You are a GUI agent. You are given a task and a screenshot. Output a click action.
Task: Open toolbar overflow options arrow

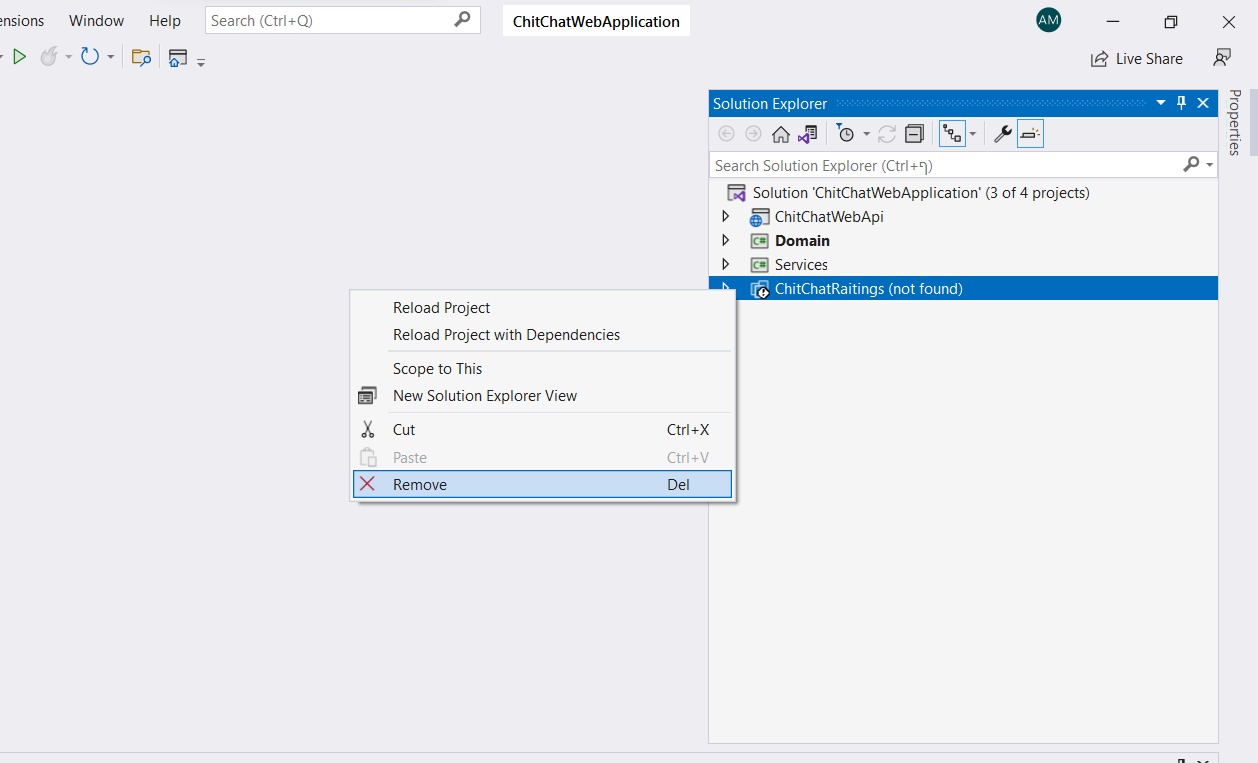click(201, 62)
